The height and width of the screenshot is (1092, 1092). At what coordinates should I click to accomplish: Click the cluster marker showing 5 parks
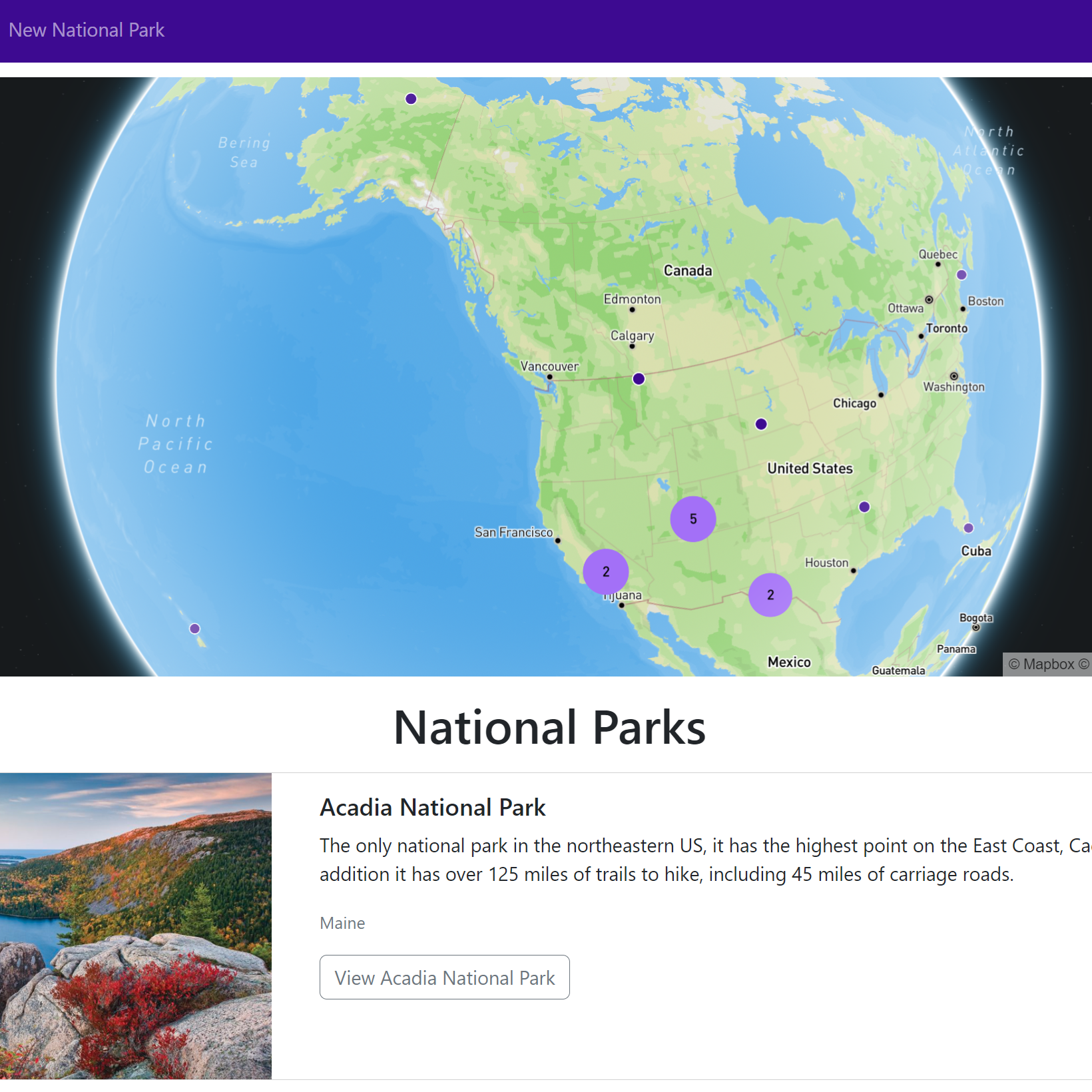click(x=694, y=518)
